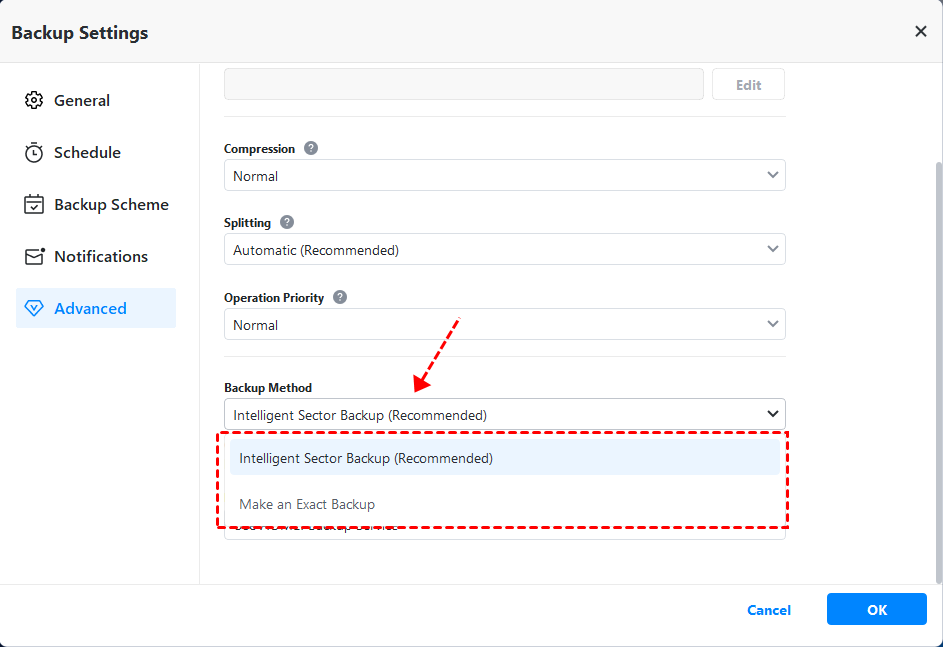This screenshot has height=647, width=943.
Task: Switch to the Schedule settings tab
Action: point(87,152)
